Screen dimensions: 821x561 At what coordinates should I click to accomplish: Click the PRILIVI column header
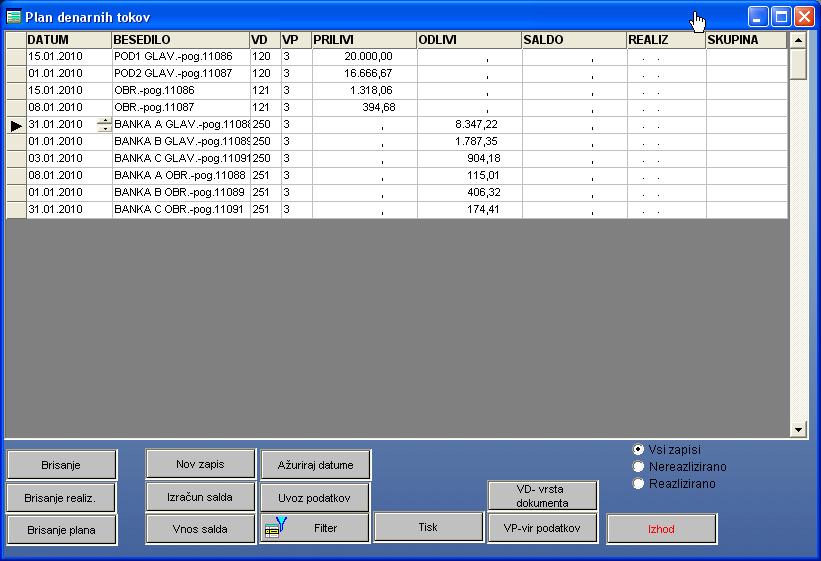click(364, 40)
